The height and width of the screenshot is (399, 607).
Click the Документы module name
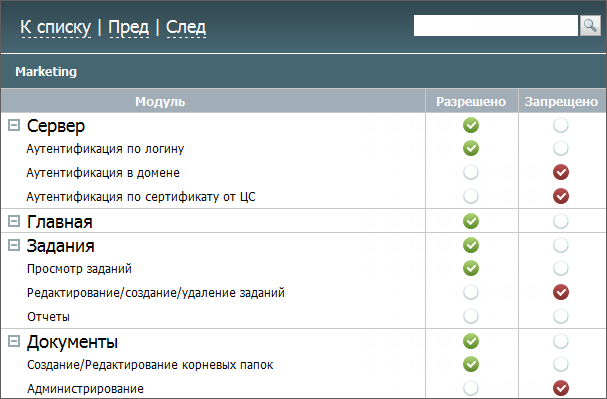72,342
